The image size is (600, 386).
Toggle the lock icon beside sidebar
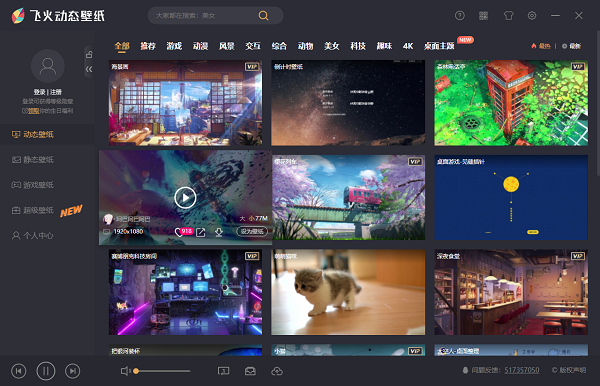click(89, 54)
